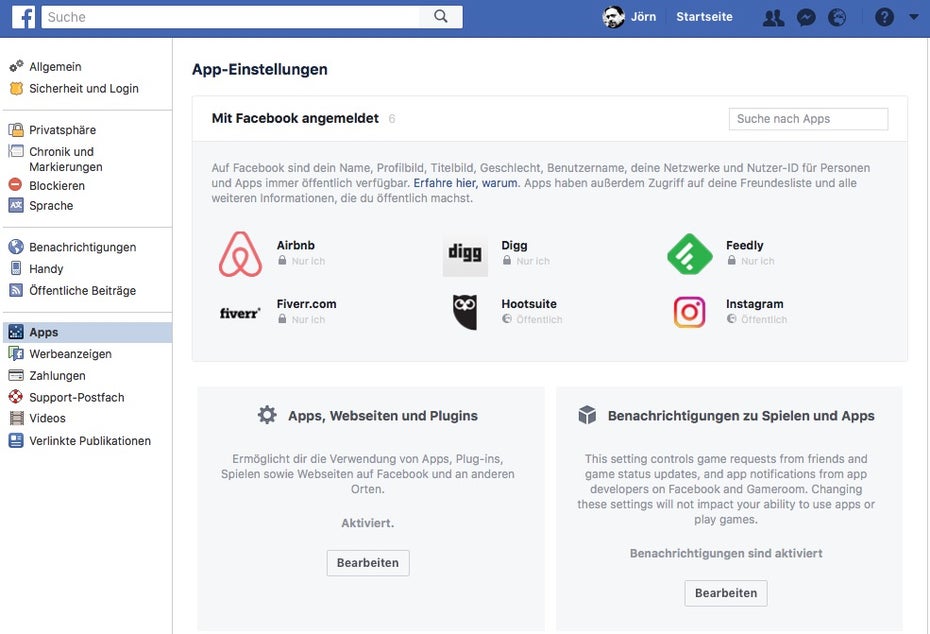Click the Airbnb app logo
Viewport: 930px width, 634px height.
[240, 254]
